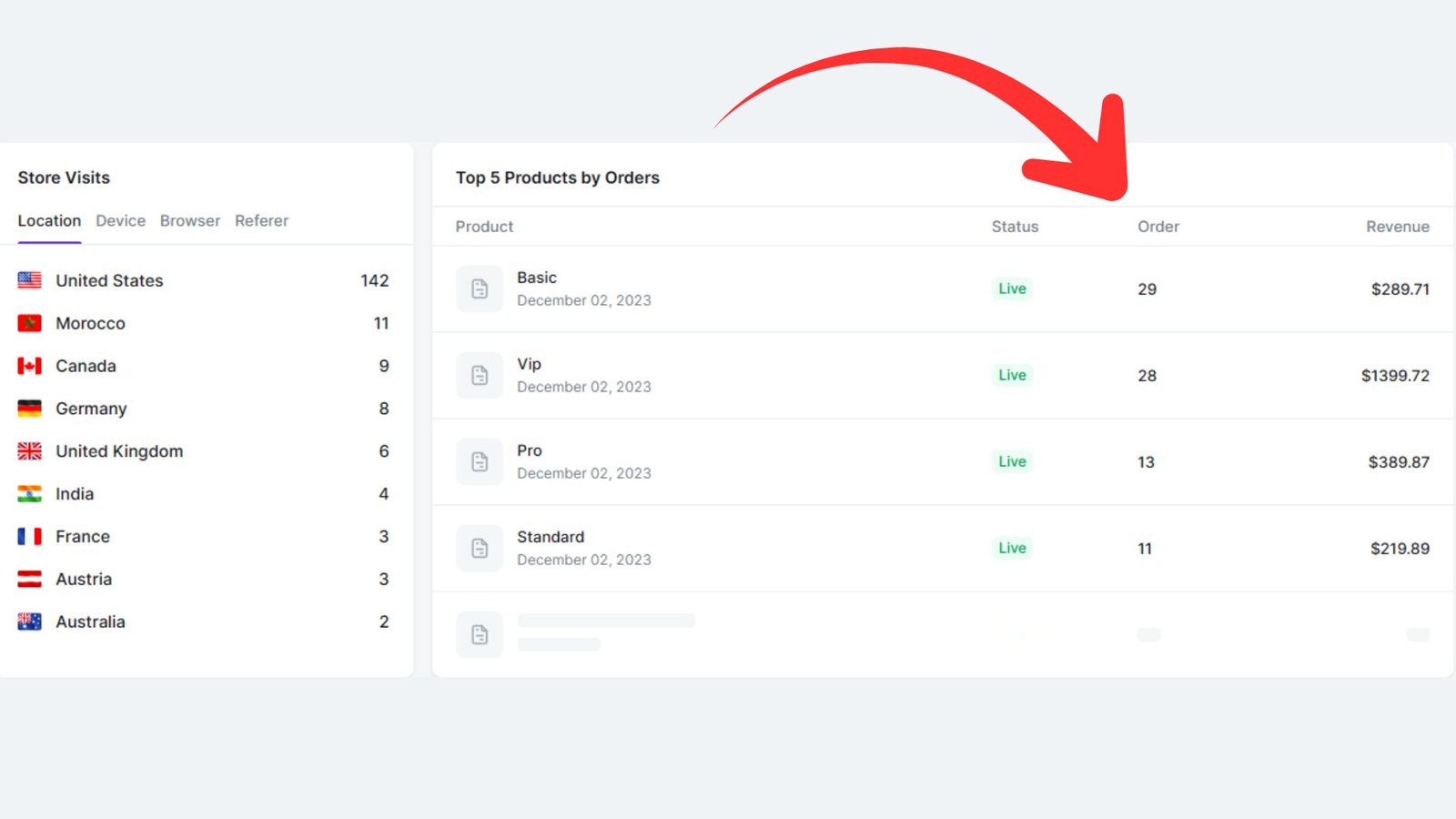
Task: Click the Order column header
Action: click(1158, 227)
